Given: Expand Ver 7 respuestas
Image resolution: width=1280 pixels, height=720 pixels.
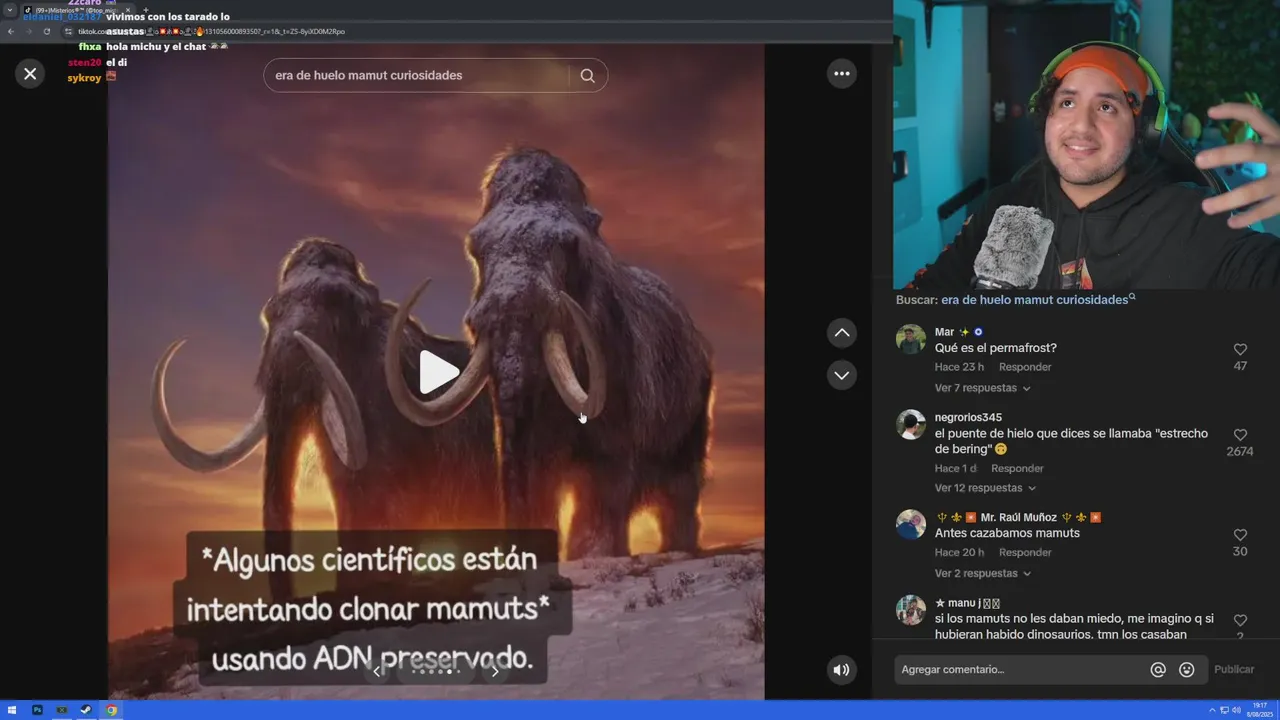Looking at the screenshot, I should (982, 388).
